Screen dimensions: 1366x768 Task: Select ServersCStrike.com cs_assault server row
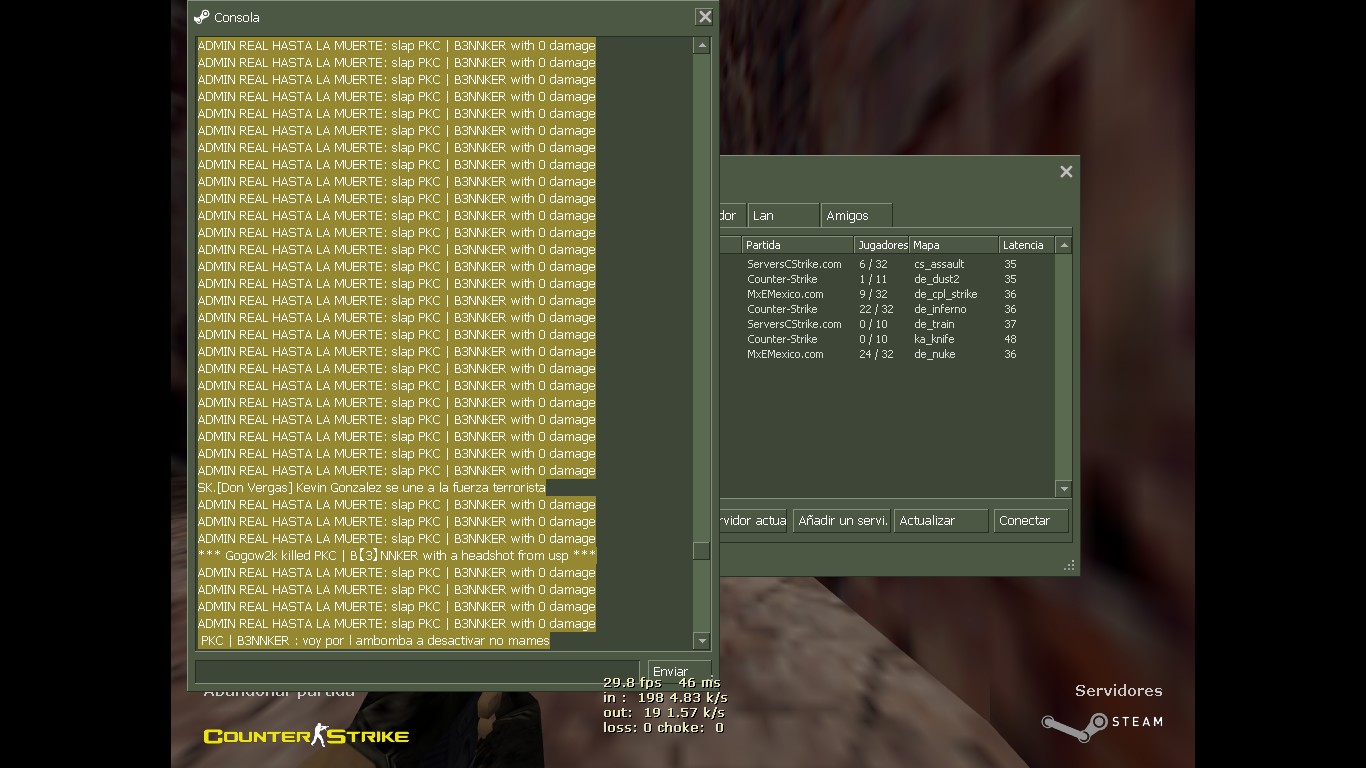coord(886,265)
